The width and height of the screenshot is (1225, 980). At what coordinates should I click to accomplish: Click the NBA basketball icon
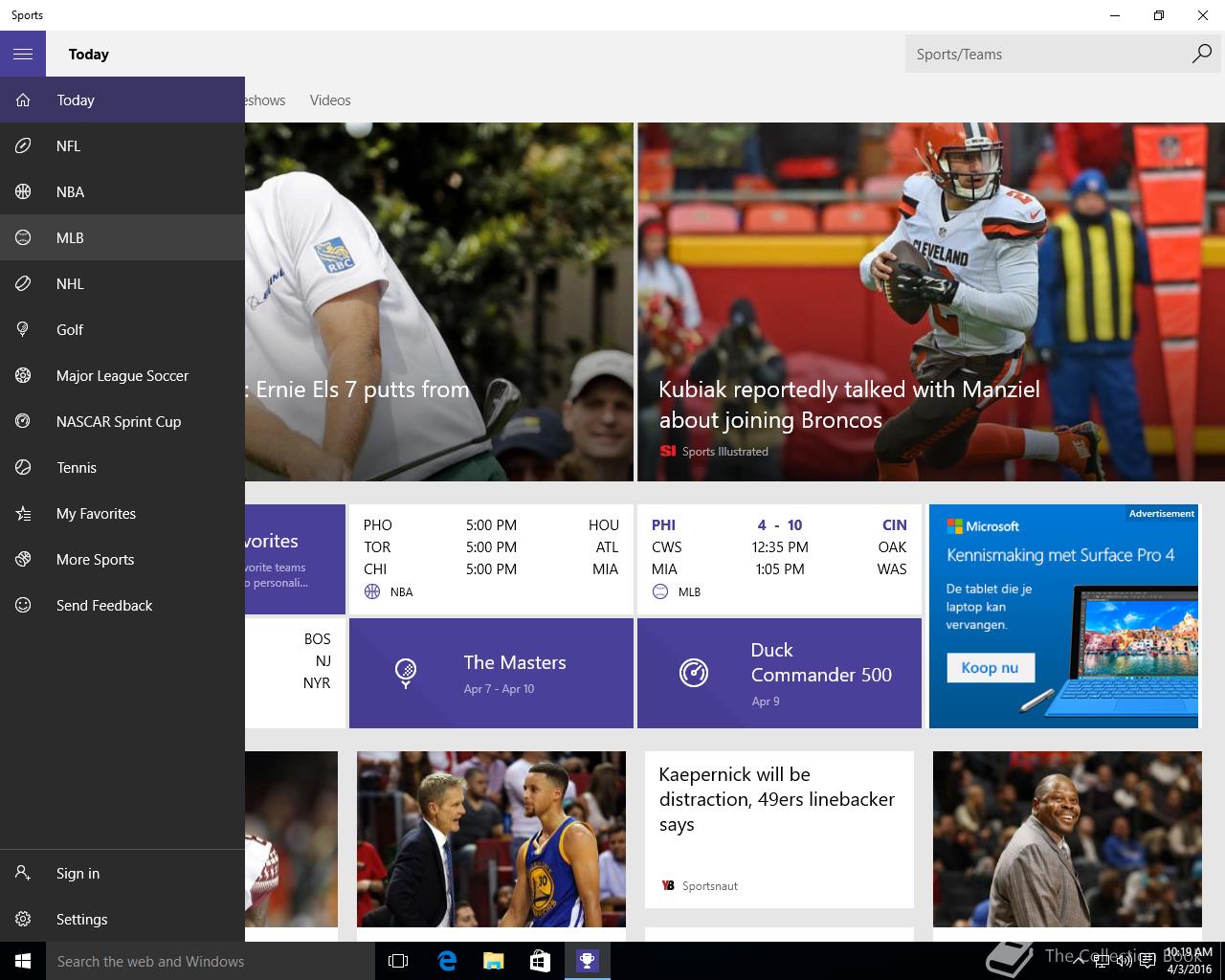[23, 191]
